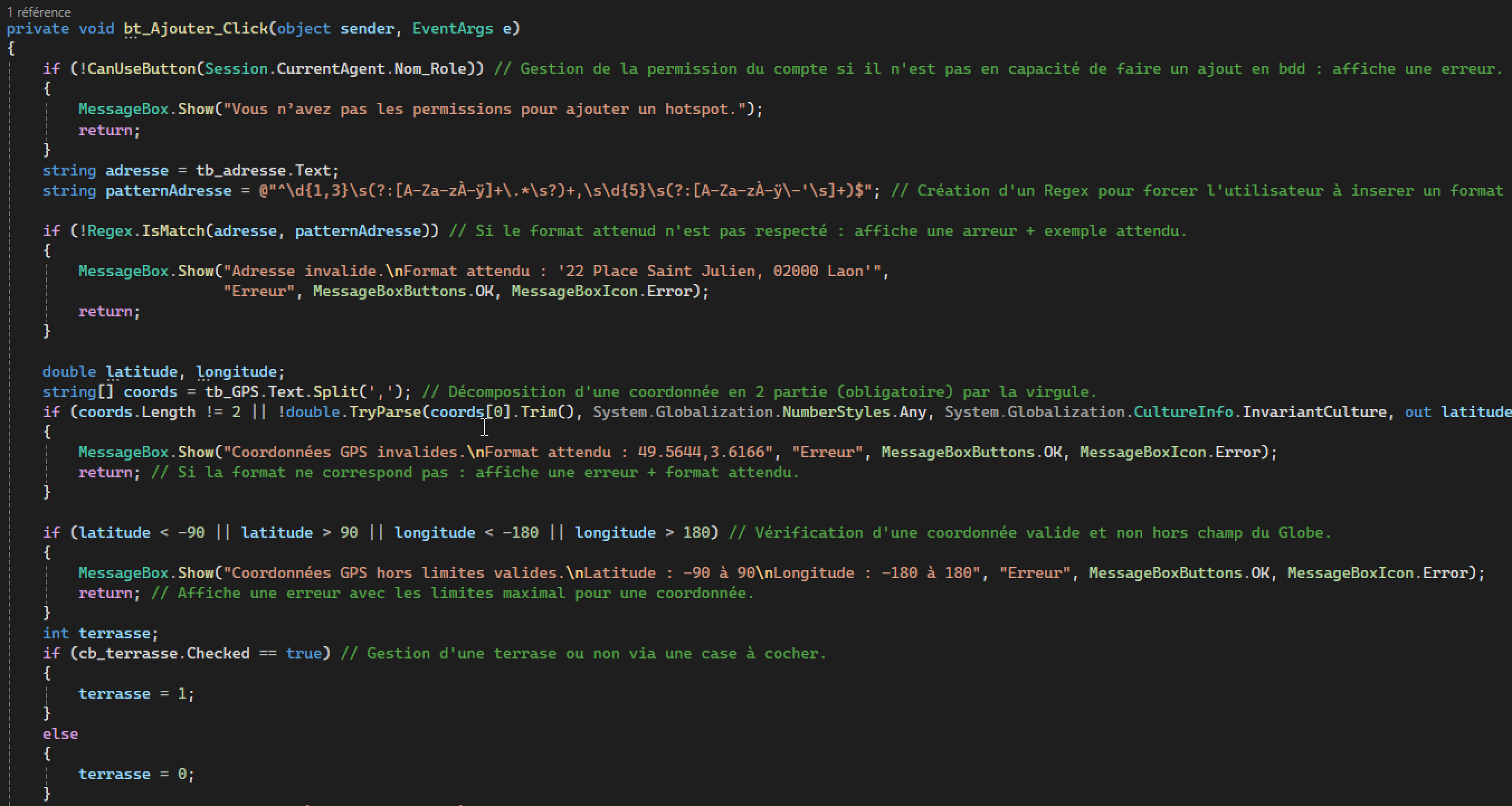
Task: Click MessageBoxIcon.Error in Adresse invalide call
Action: click(x=605, y=291)
